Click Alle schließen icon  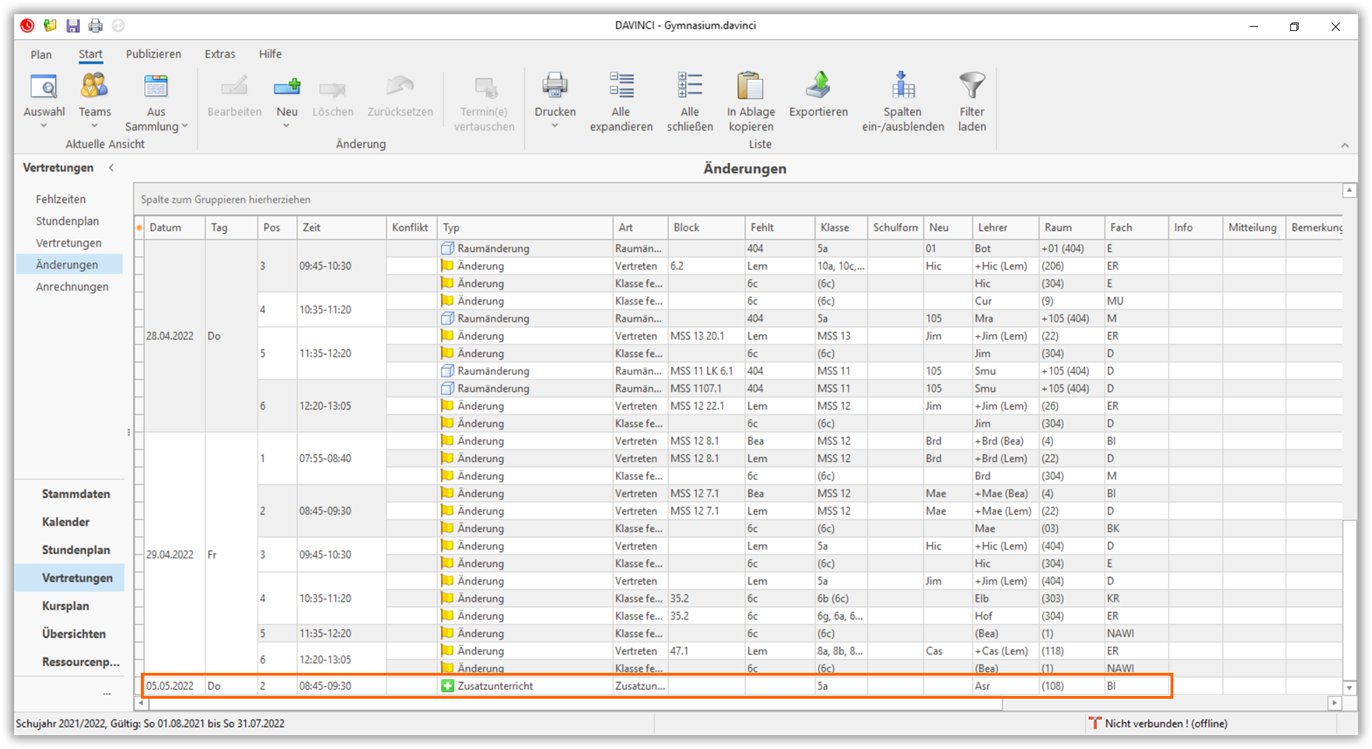pos(689,86)
